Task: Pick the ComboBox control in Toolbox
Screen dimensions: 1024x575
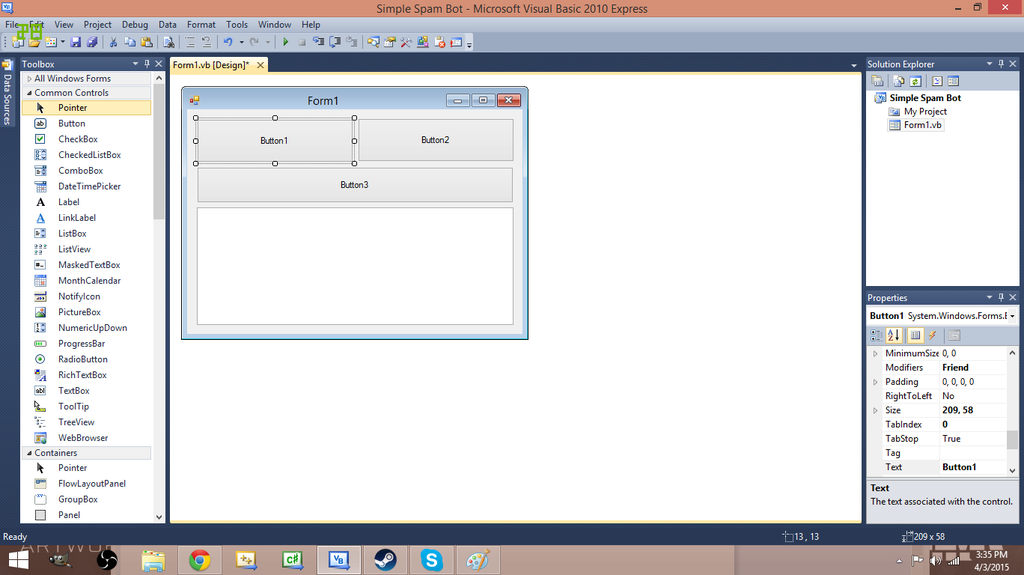Action: 87,171
